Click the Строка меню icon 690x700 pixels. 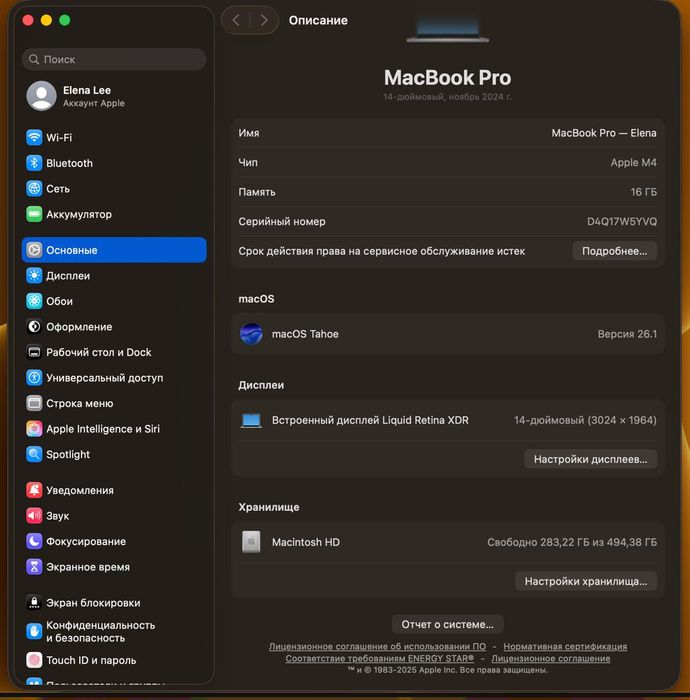click(x=34, y=403)
